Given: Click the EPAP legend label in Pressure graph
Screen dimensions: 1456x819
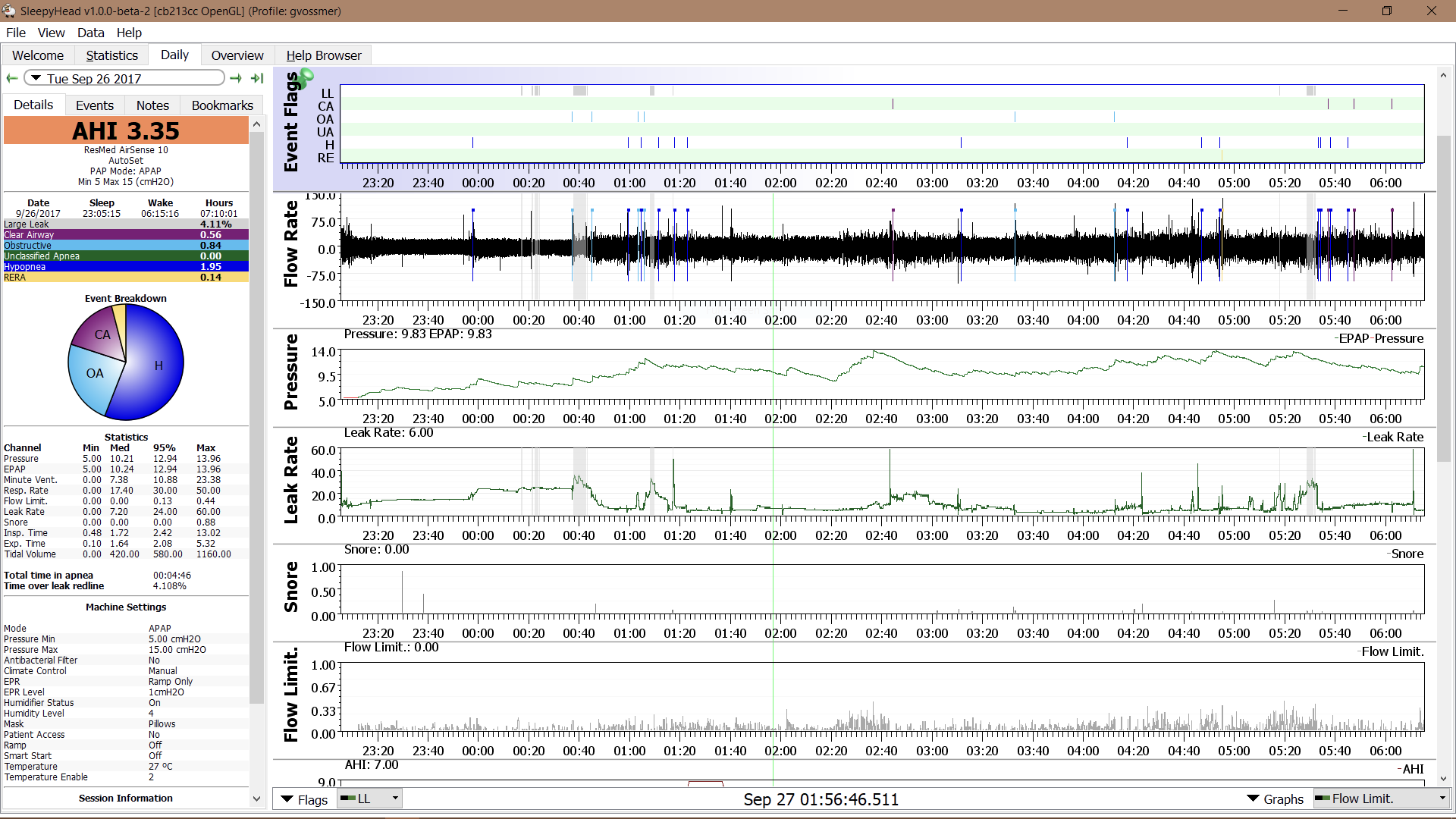Looking at the screenshot, I should coord(1354,338).
